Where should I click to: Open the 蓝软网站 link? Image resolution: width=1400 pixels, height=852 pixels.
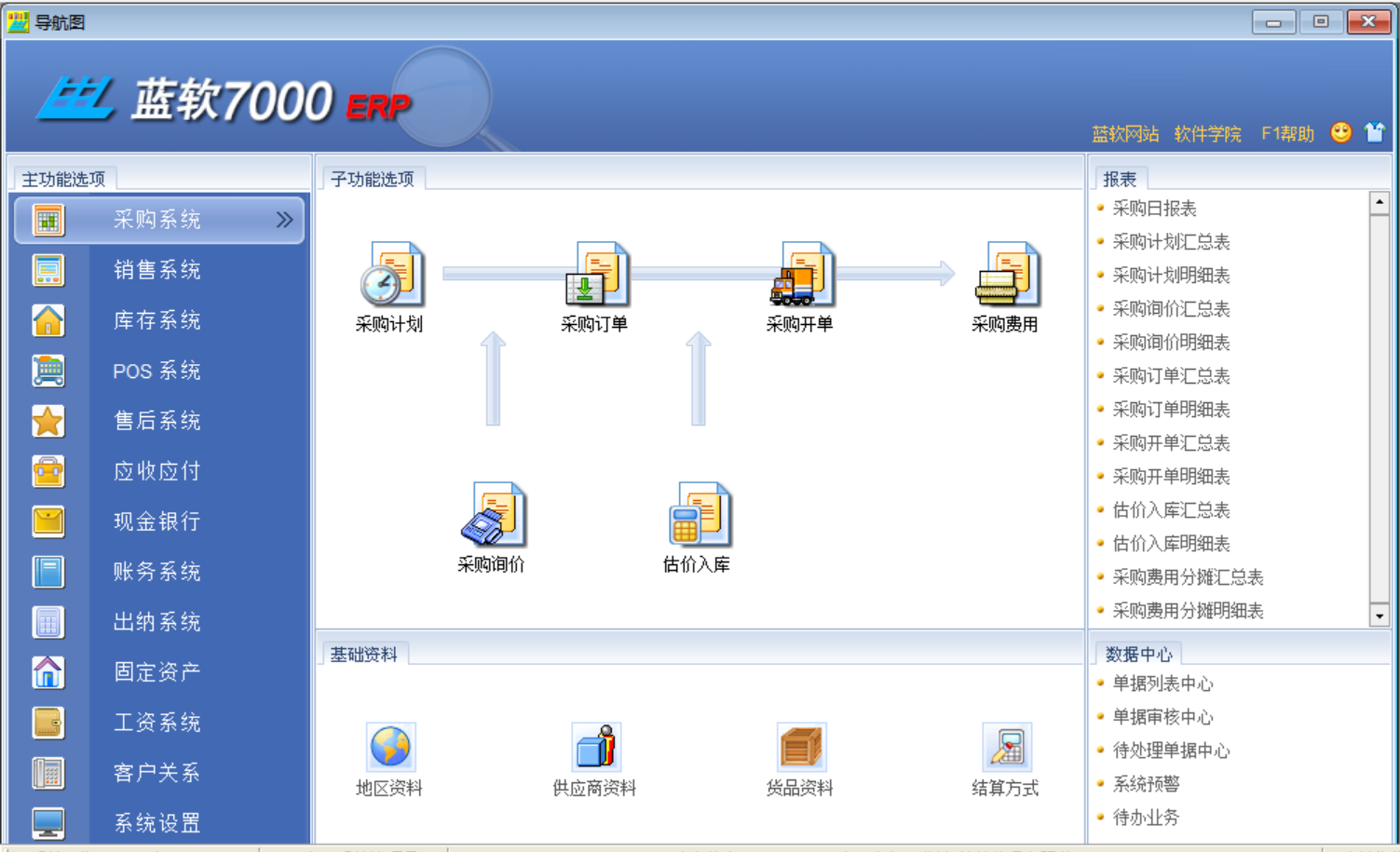point(1125,134)
